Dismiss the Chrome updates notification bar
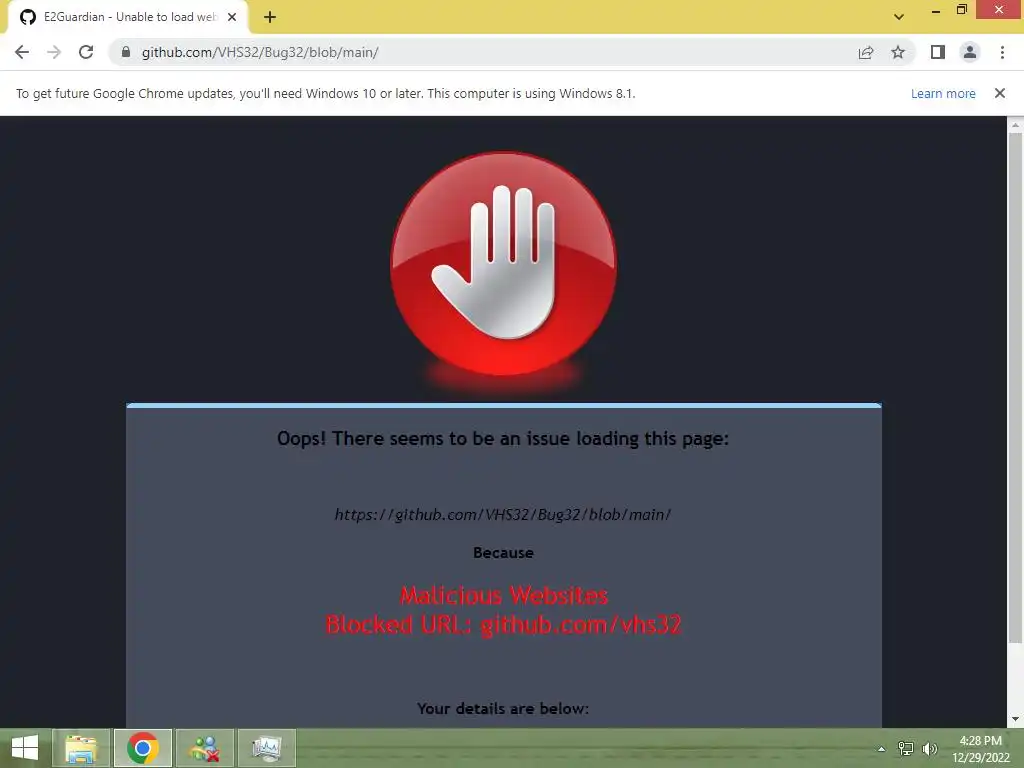The width and height of the screenshot is (1024, 768). 1000,93
